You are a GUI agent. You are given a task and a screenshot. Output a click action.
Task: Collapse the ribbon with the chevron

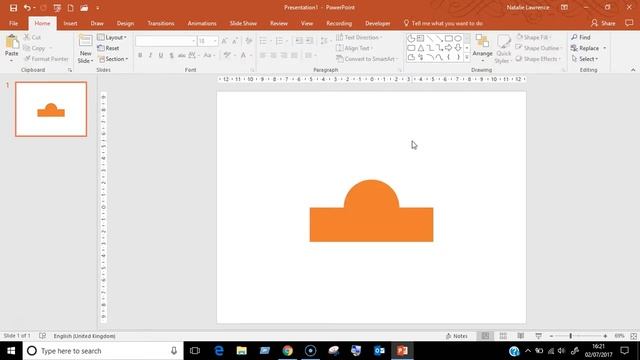633,70
